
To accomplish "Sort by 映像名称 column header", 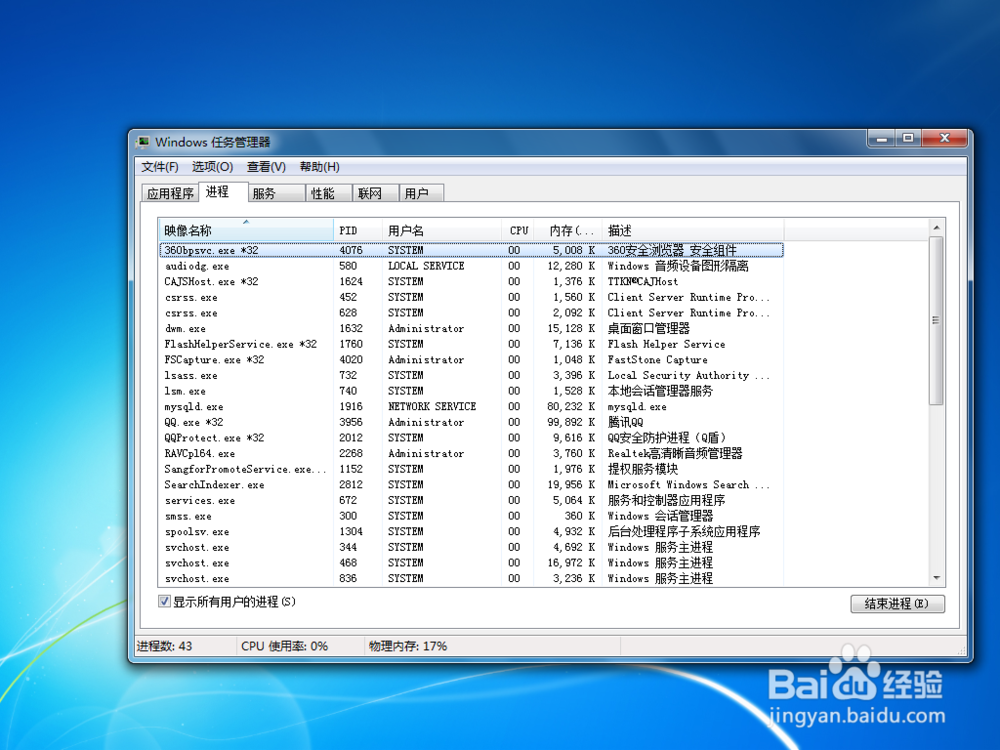I will [x=246, y=230].
